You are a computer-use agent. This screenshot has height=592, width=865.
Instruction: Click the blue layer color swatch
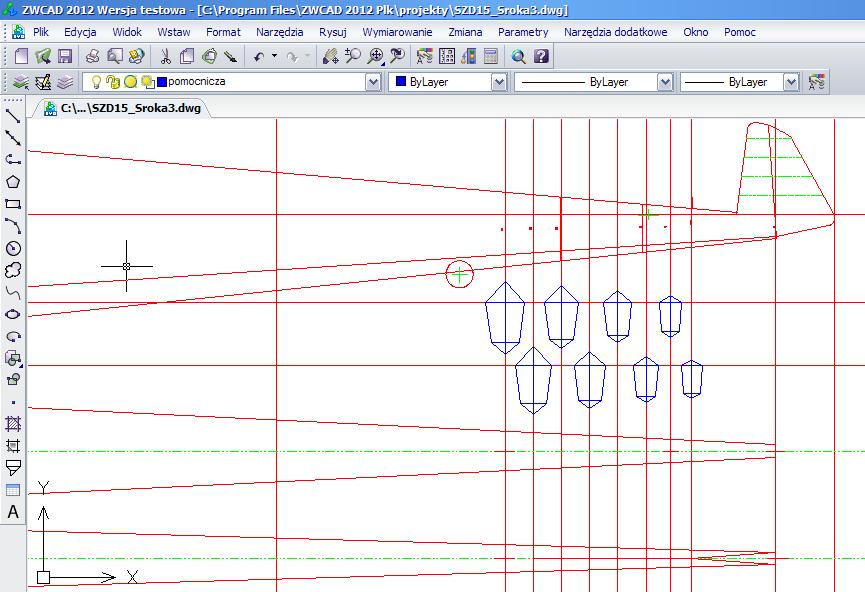pos(161,82)
